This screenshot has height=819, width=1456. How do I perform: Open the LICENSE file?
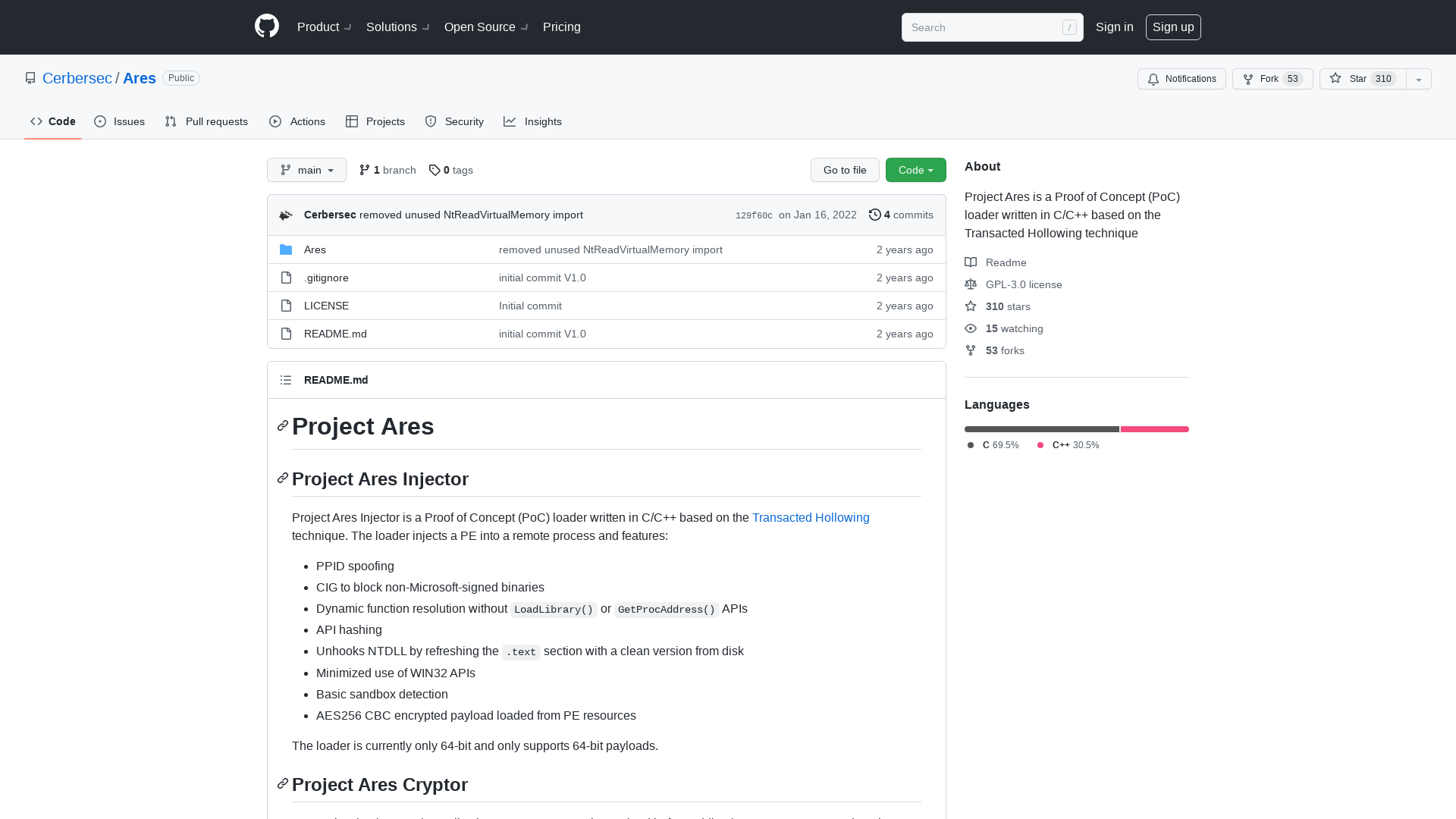(326, 306)
